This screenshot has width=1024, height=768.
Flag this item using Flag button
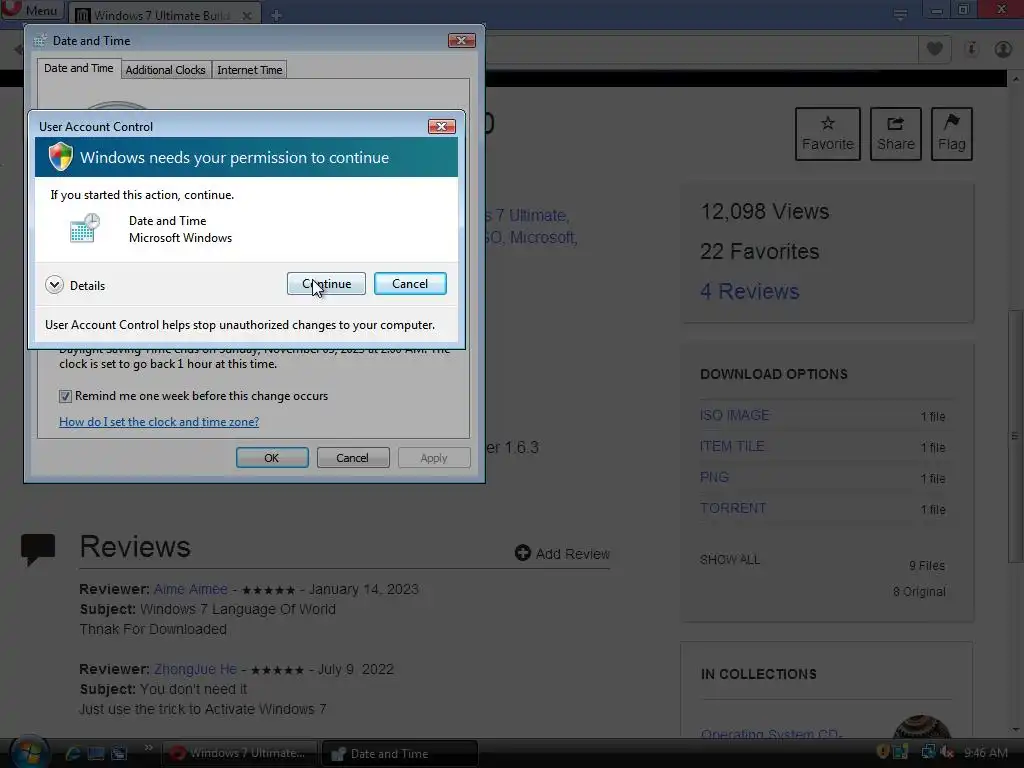point(952,134)
